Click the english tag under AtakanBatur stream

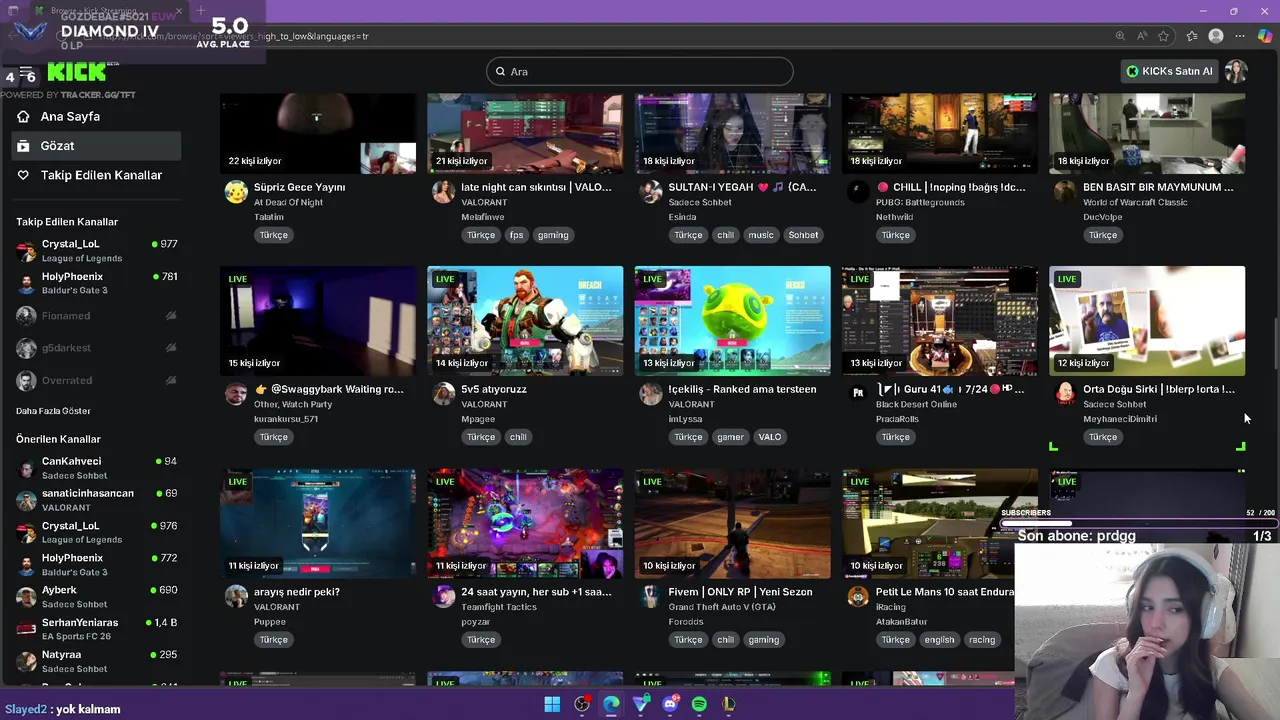pyautogui.click(x=939, y=640)
